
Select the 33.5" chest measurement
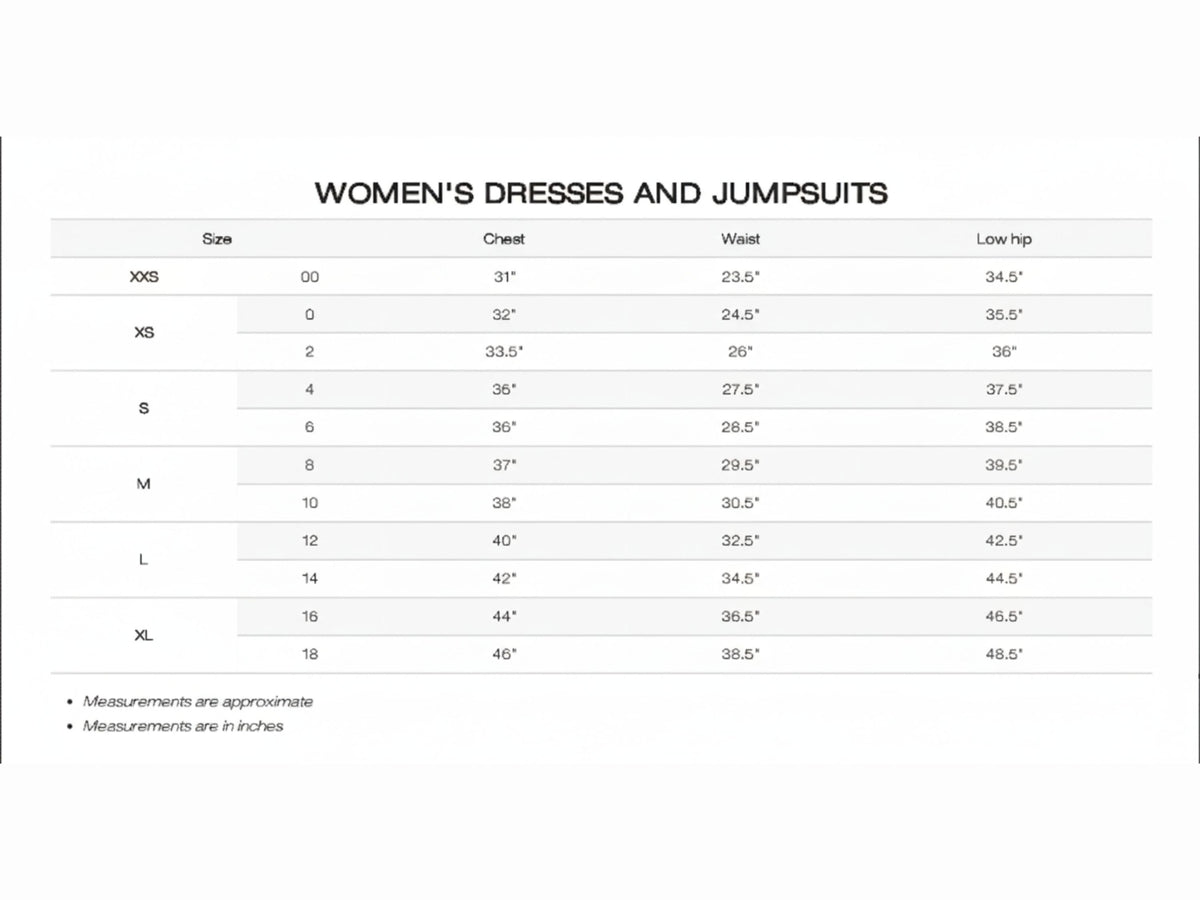point(507,352)
